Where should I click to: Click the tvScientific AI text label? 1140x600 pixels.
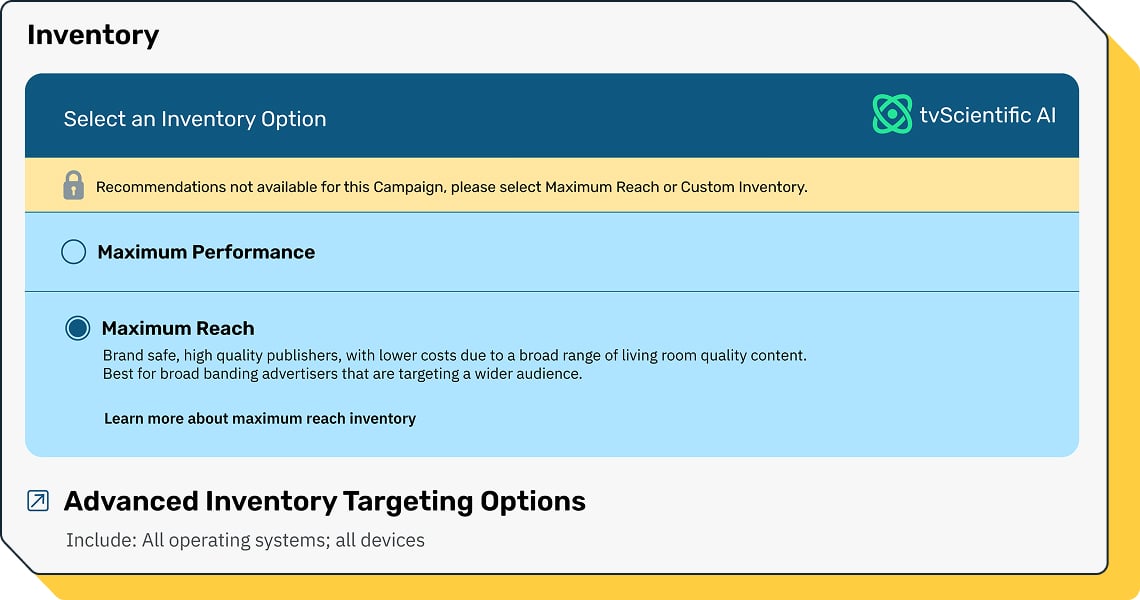pyautogui.click(x=987, y=115)
